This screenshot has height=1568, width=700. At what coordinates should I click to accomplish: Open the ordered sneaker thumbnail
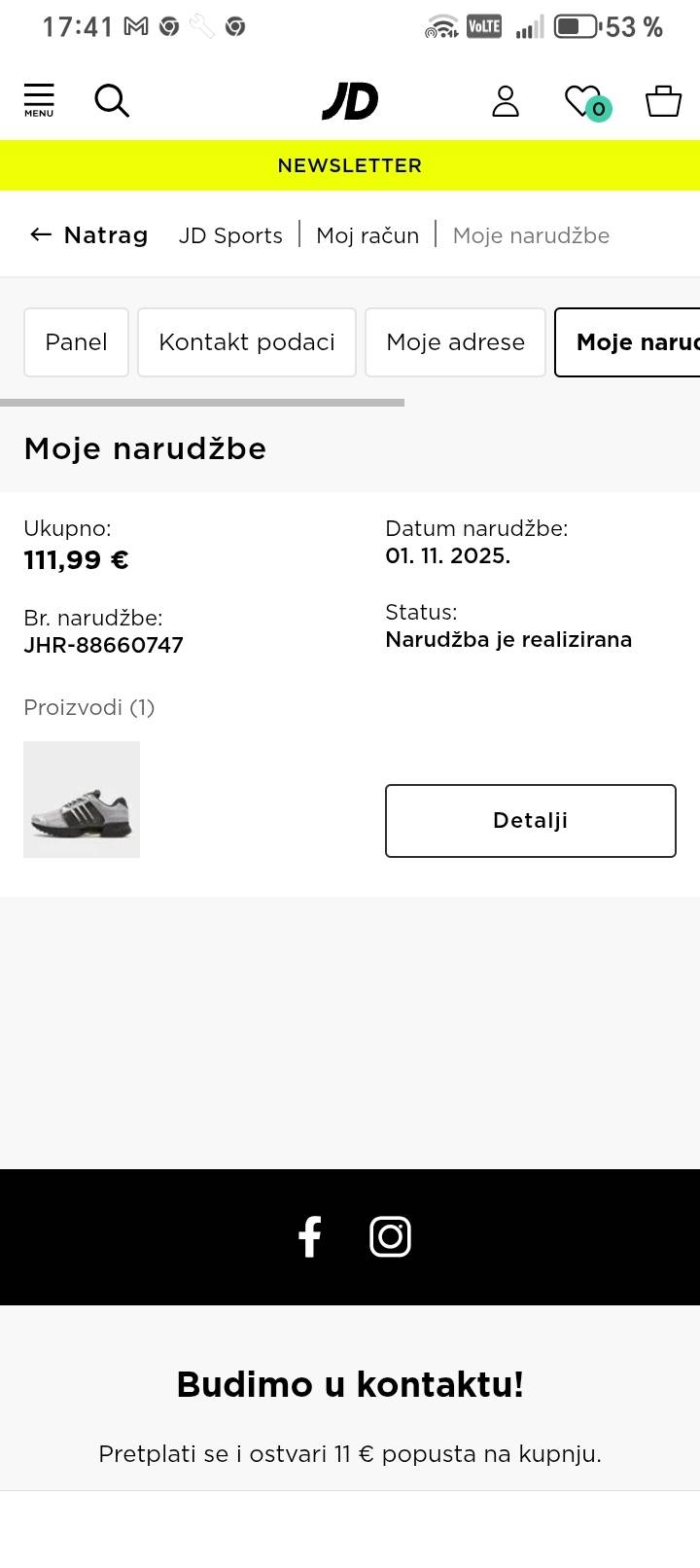point(82,800)
